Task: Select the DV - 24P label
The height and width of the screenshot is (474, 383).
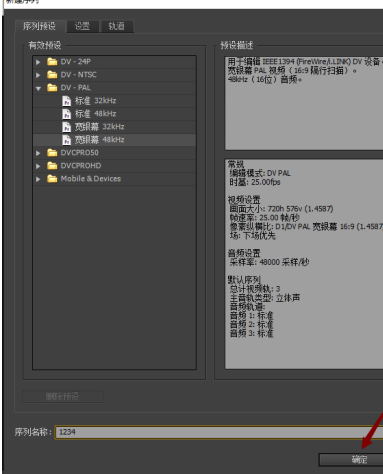Action: (76, 62)
